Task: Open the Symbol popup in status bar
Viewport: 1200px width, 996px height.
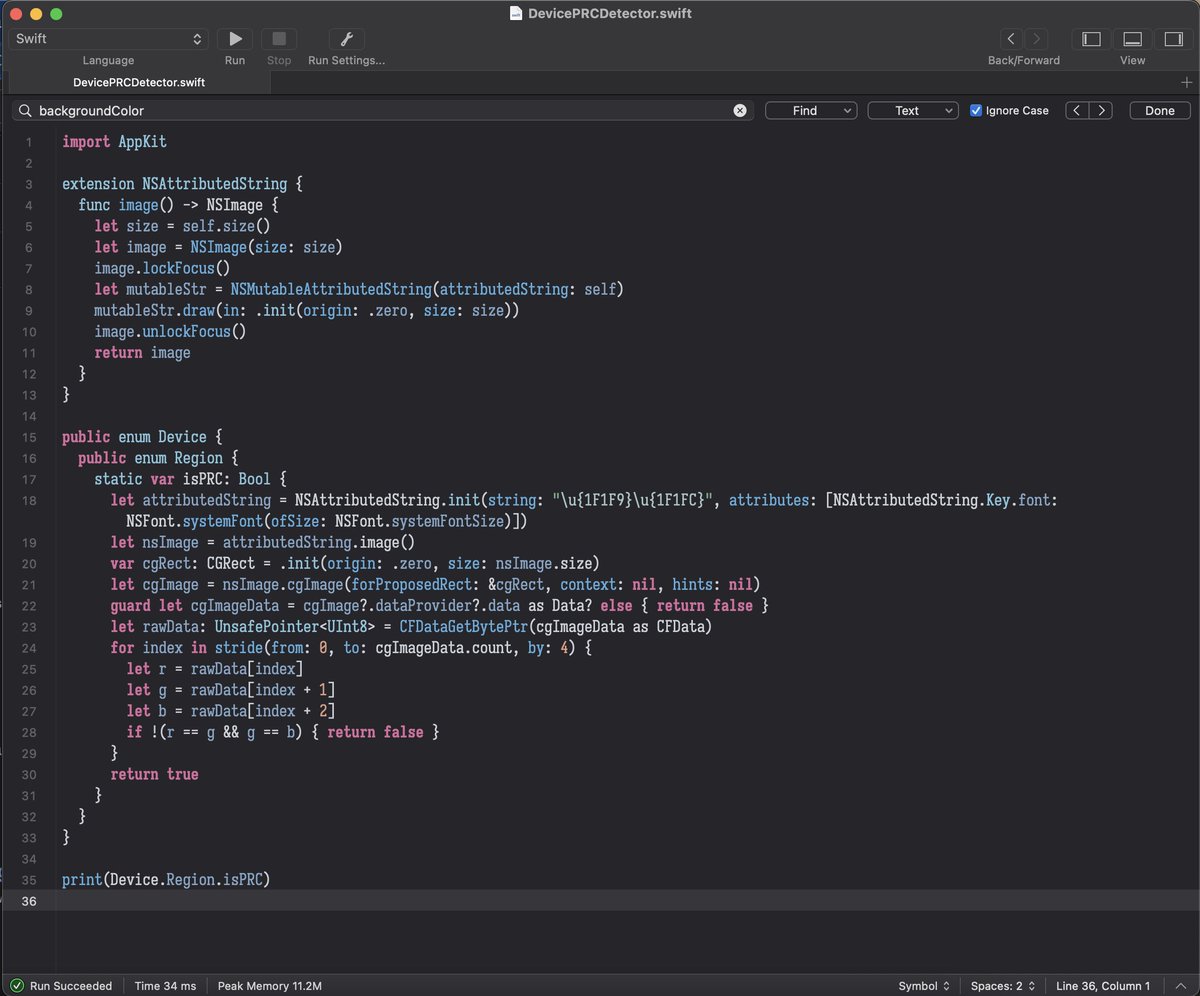Action: (924, 986)
